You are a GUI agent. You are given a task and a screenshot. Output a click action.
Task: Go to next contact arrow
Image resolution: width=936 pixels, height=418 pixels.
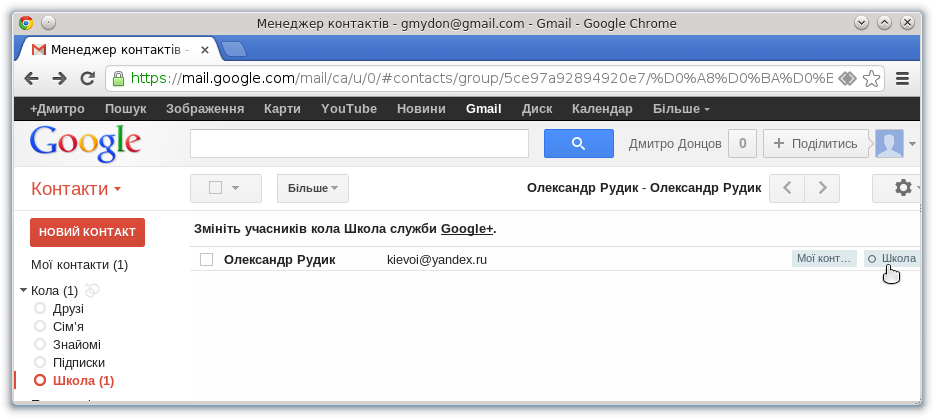click(x=822, y=188)
